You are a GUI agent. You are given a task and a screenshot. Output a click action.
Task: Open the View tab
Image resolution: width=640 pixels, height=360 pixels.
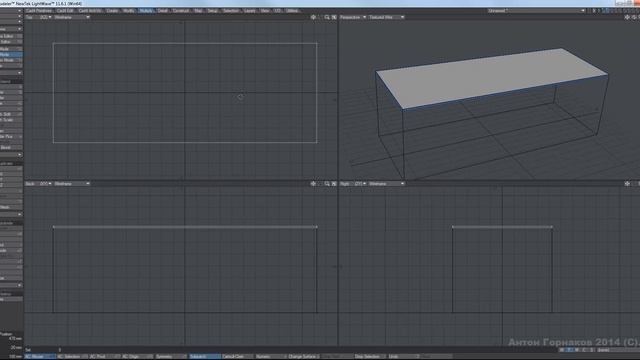(265, 11)
